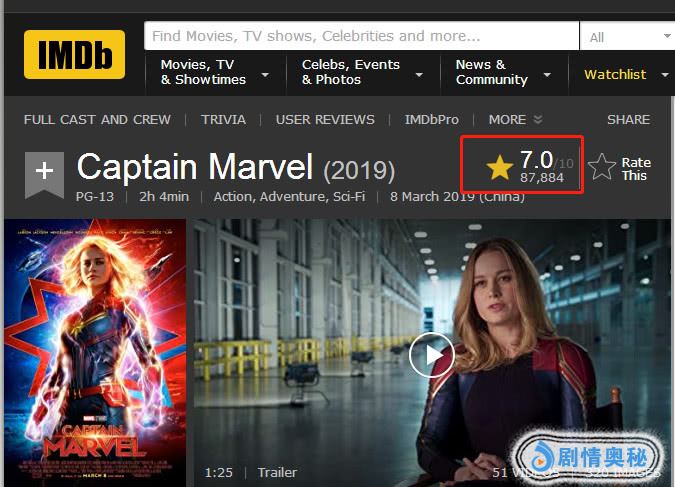The height and width of the screenshot is (487, 675).
Task: View the 87,884 user ratings count
Action: 542,177
